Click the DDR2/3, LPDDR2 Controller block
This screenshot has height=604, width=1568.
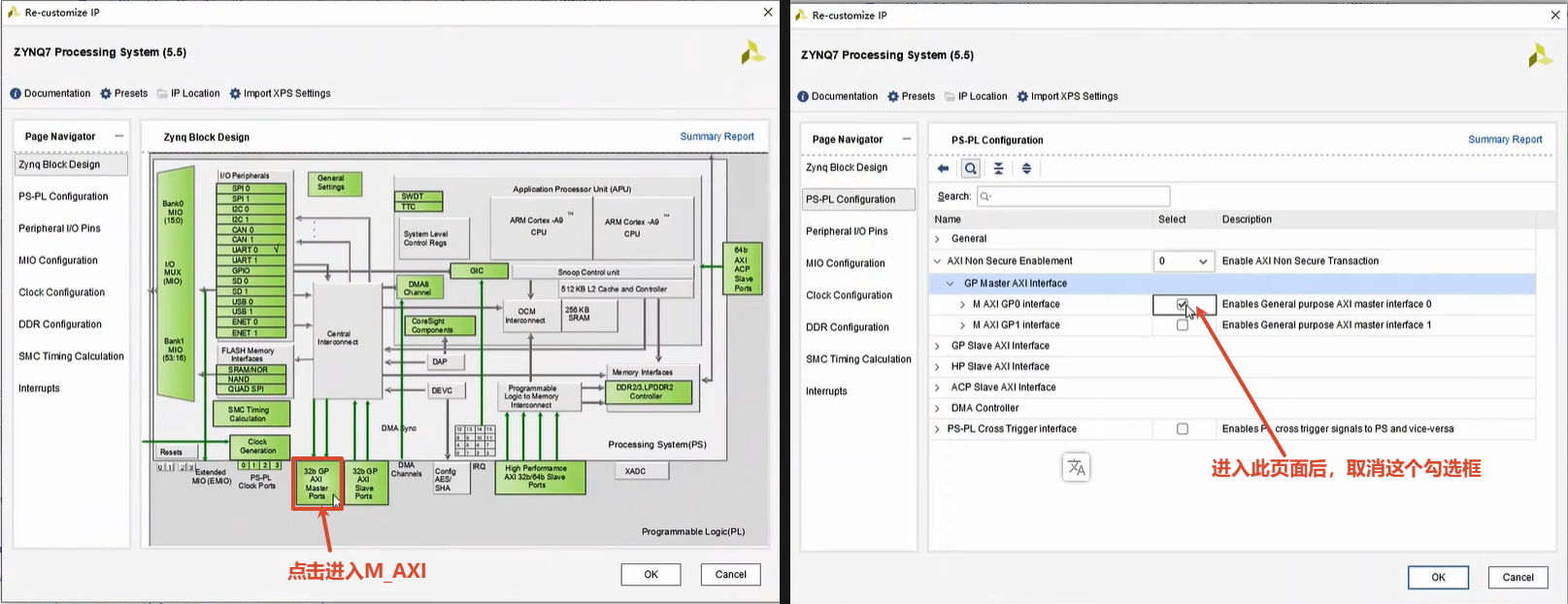[647, 392]
